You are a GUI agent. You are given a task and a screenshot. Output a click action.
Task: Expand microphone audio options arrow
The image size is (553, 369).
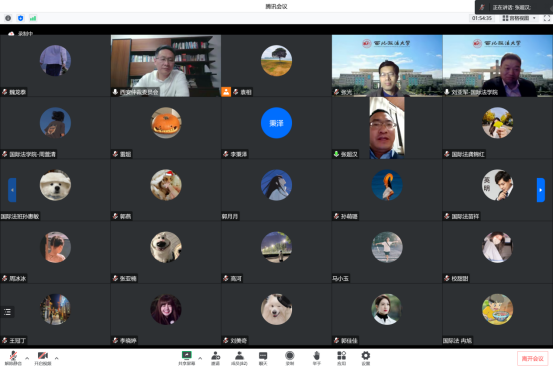click(27, 358)
